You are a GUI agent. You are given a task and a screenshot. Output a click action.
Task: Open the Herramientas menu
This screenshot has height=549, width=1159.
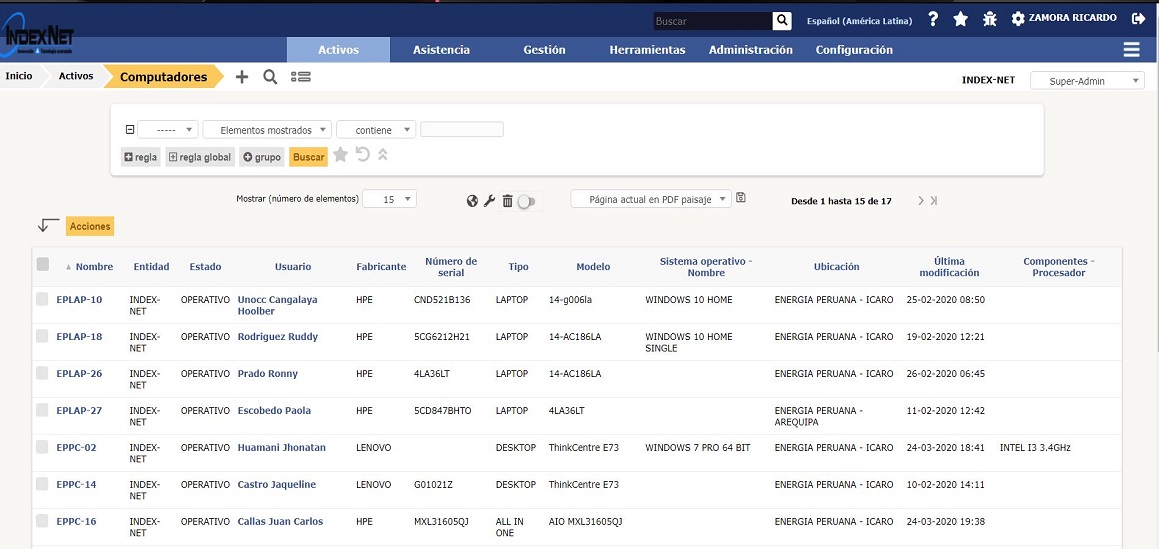point(647,50)
